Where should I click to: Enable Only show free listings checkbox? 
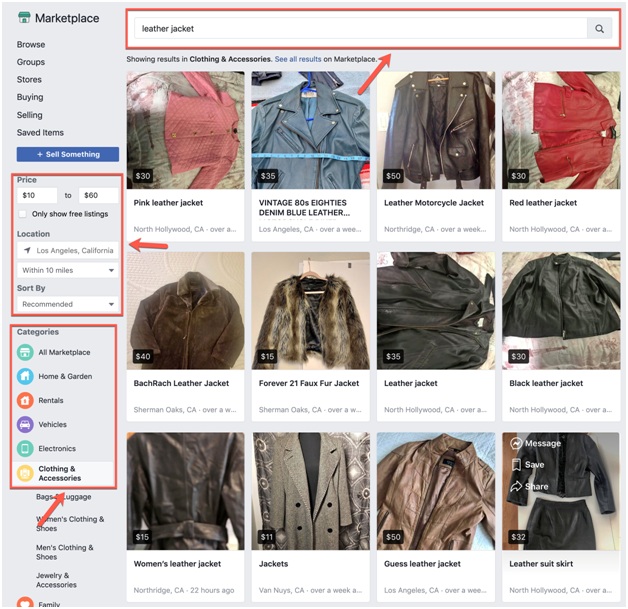click(24, 214)
